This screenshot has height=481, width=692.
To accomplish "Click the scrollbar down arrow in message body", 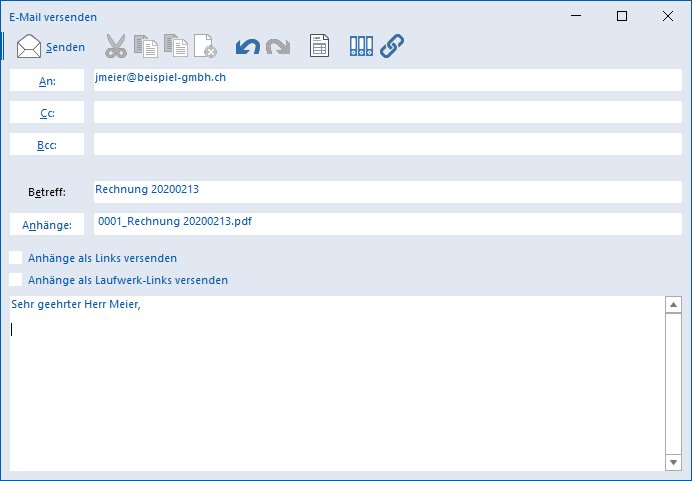I will tap(673, 462).
